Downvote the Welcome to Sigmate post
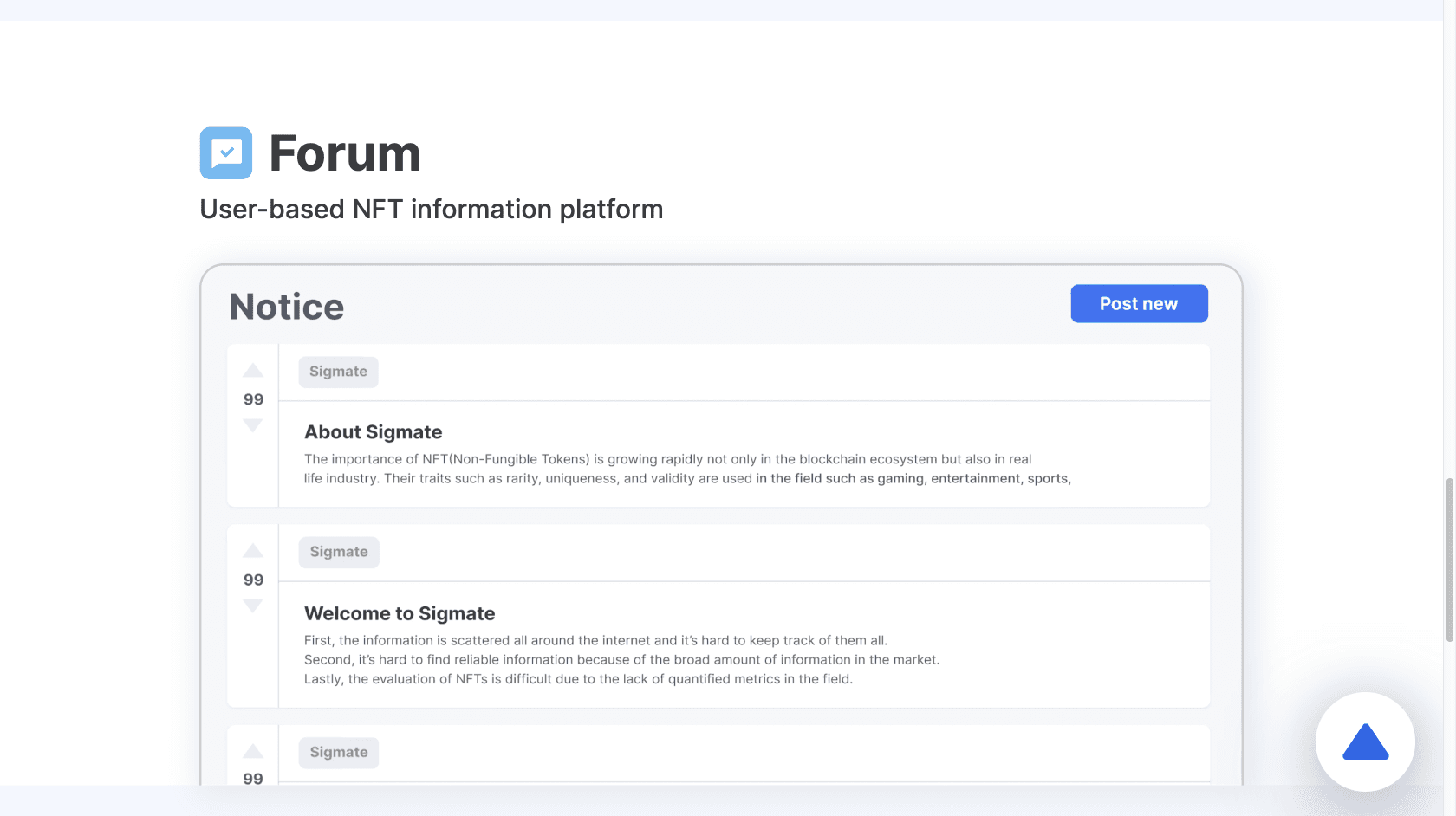 (252, 606)
